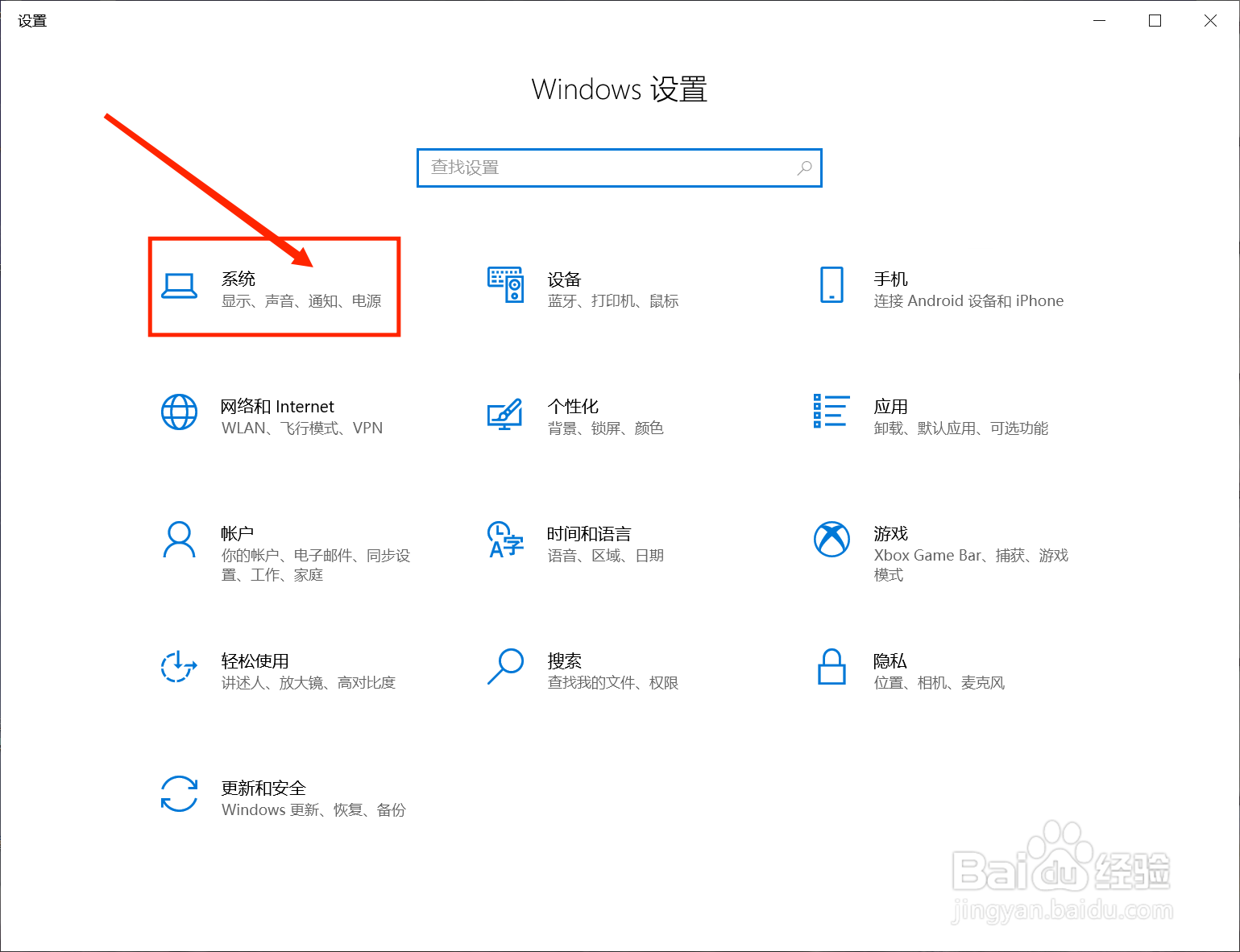Image resolution: width=1240 pixels, height=952 pixels.
Task: Click description 显示、声音、通知、电源
Action: pos(301,300)
